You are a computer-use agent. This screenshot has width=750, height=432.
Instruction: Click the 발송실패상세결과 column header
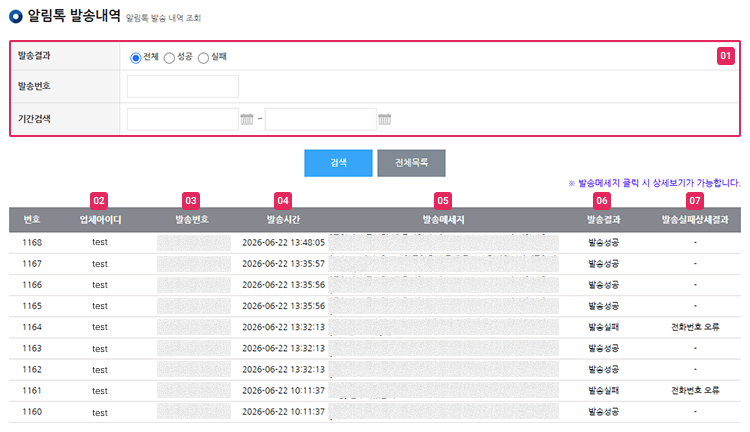tap(695, 220)
